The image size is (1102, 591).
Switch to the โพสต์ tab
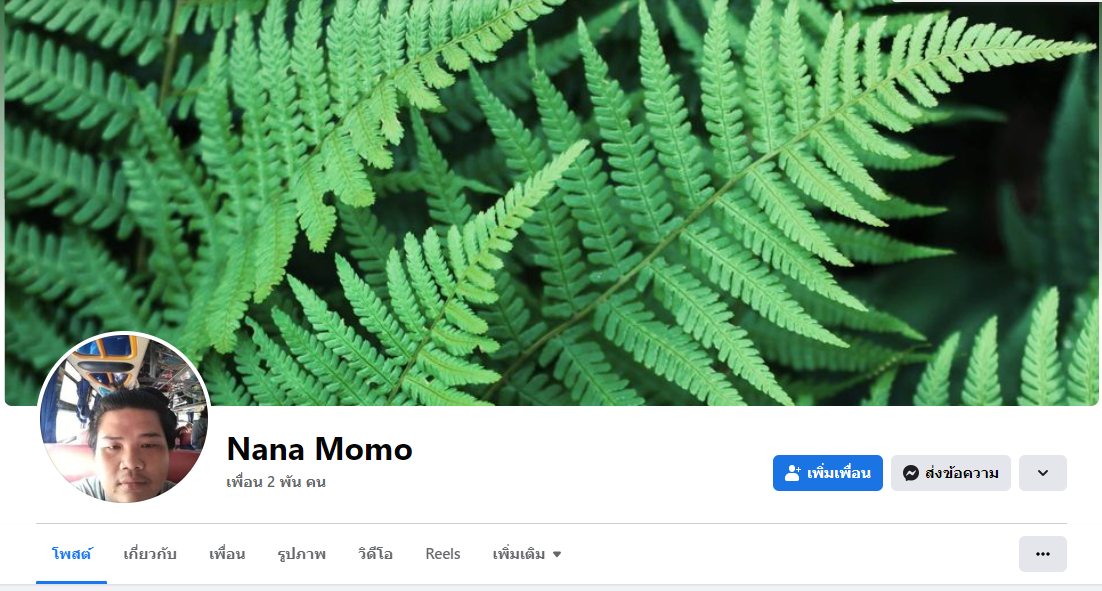(x=72, y=554)
